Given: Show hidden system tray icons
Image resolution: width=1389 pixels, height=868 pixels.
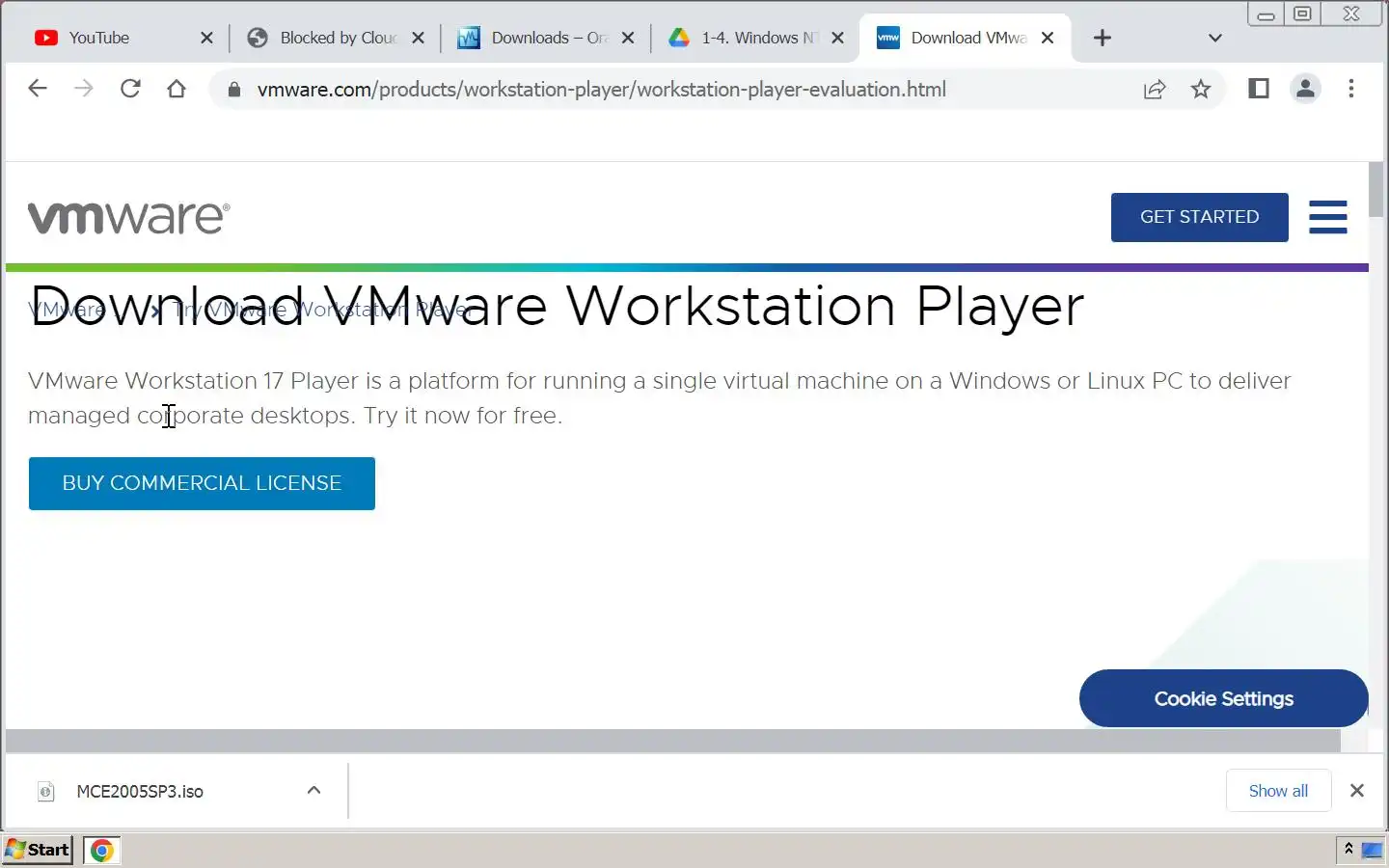Looking at the screenshot, I should tap(1348, 849).
